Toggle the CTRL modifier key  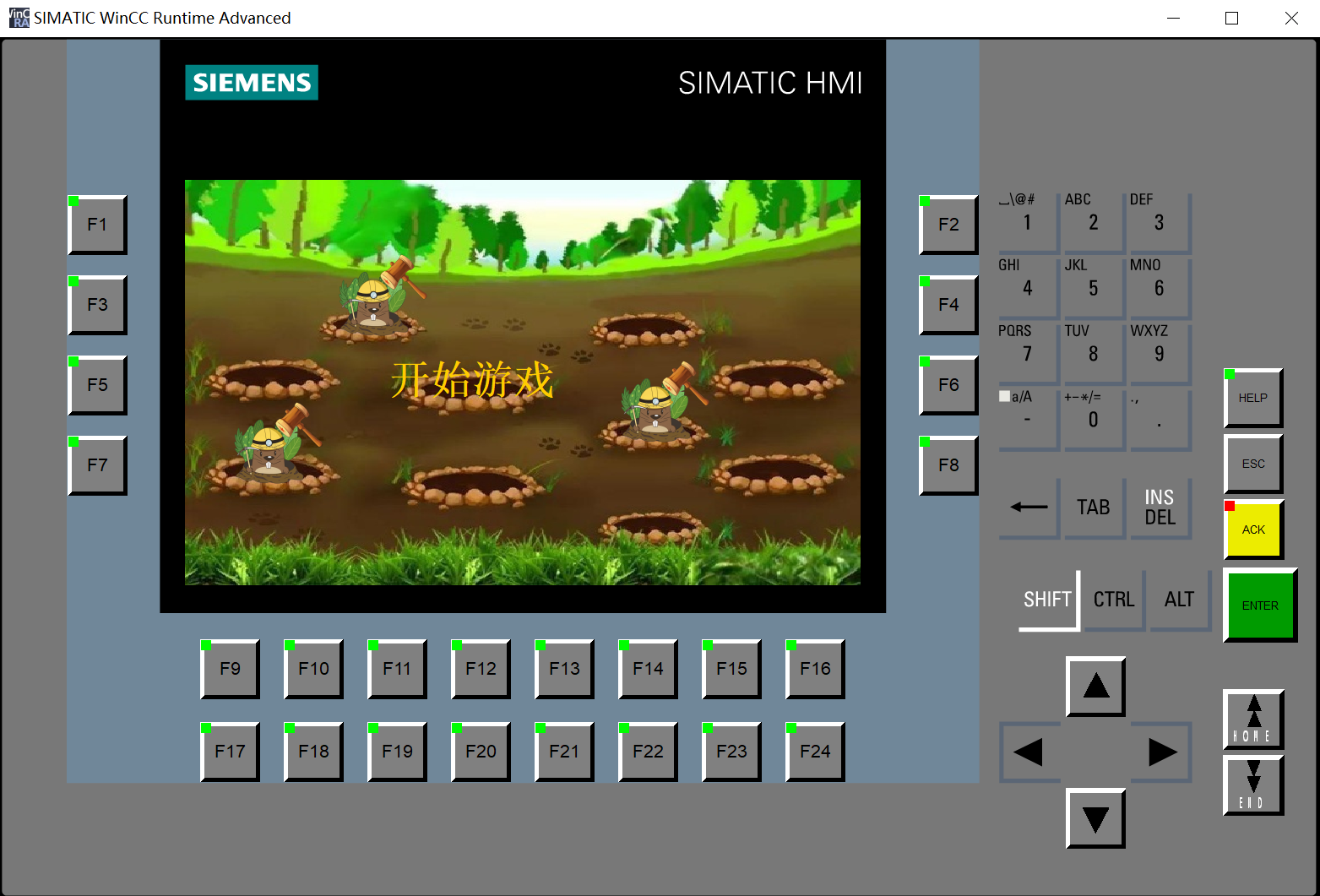1114,600
